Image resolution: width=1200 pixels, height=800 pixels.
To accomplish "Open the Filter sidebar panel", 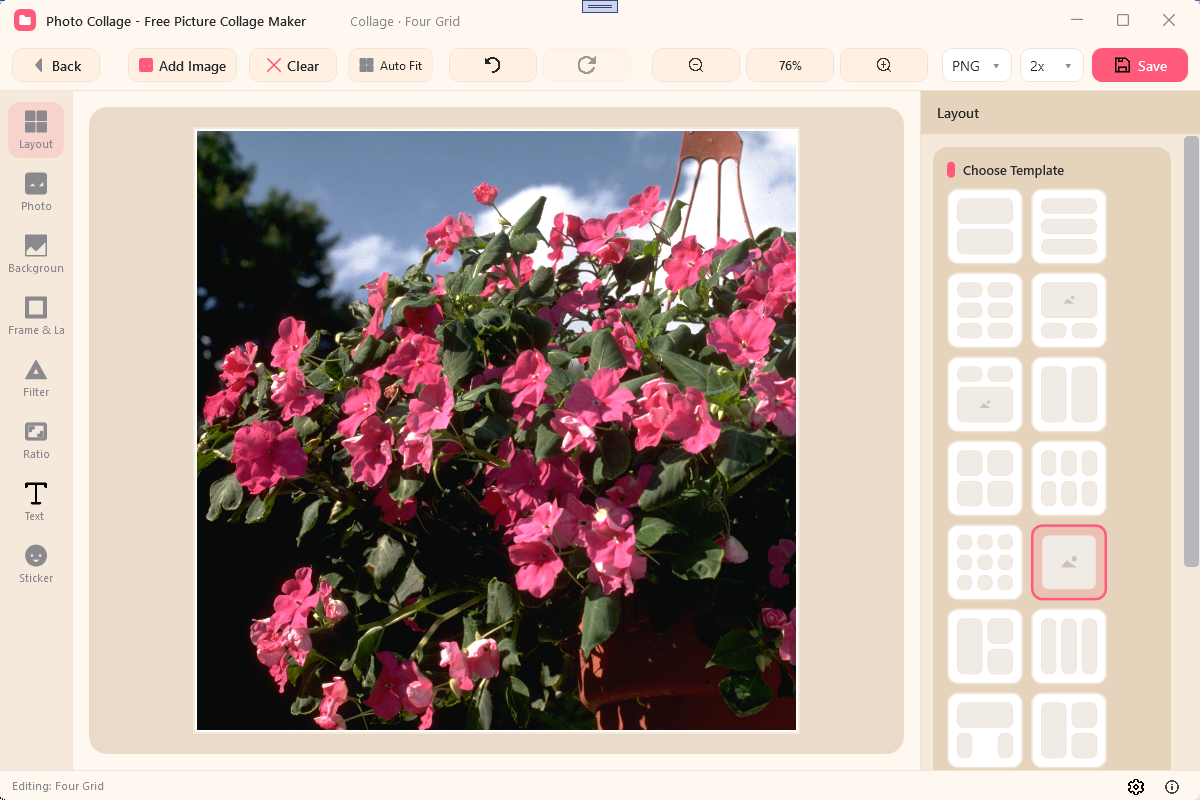I will [36, 378].
